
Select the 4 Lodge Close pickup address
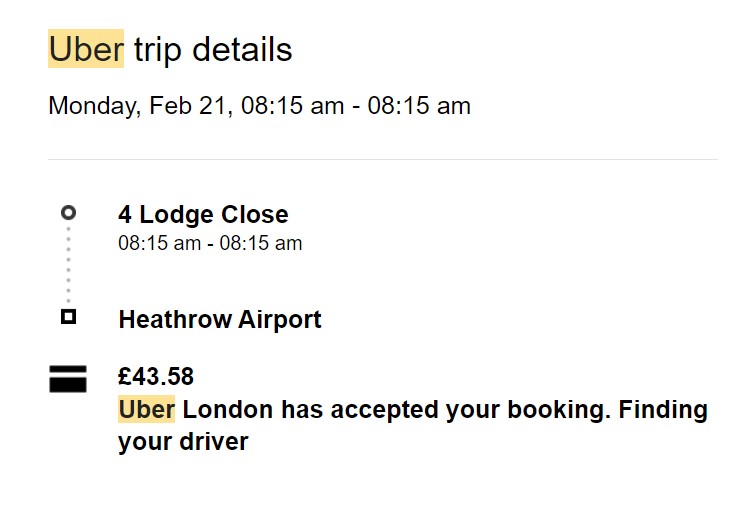(x=203, y=214)
